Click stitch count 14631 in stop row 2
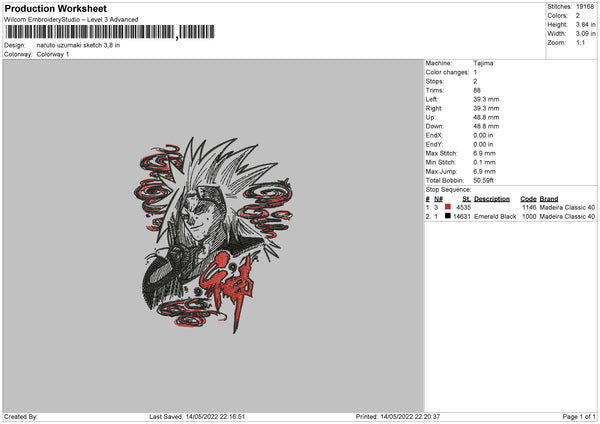This screenshot has width=600, height=424. [x=462, y=217]
